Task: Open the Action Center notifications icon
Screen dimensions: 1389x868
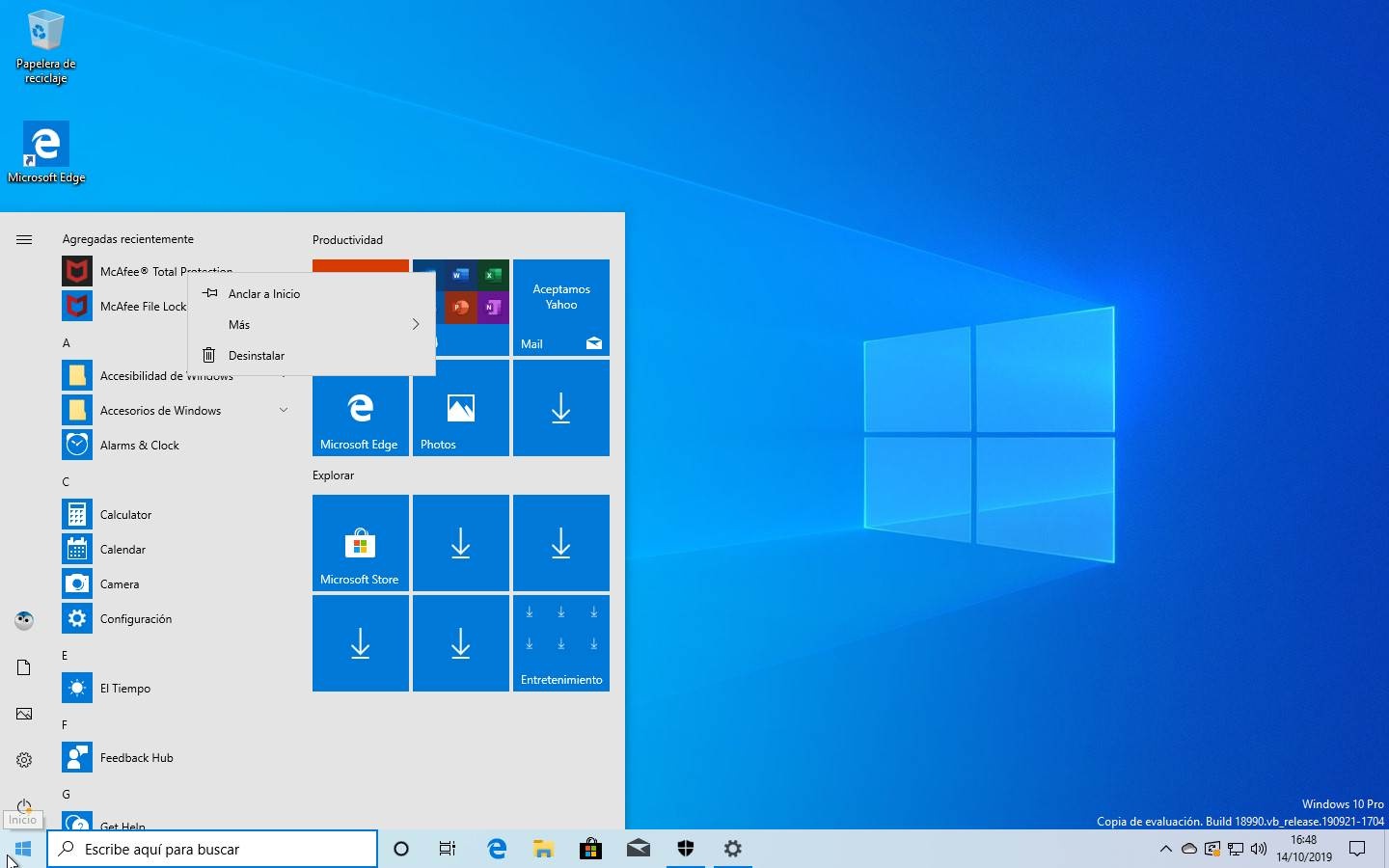Action: click(1357, 849)
